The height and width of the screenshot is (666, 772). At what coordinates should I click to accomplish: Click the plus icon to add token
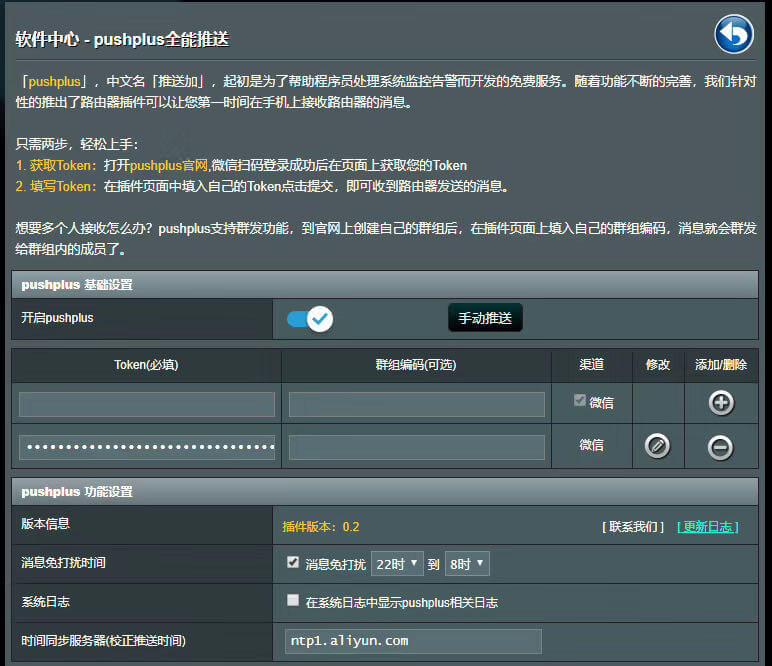tap(720, 403)
